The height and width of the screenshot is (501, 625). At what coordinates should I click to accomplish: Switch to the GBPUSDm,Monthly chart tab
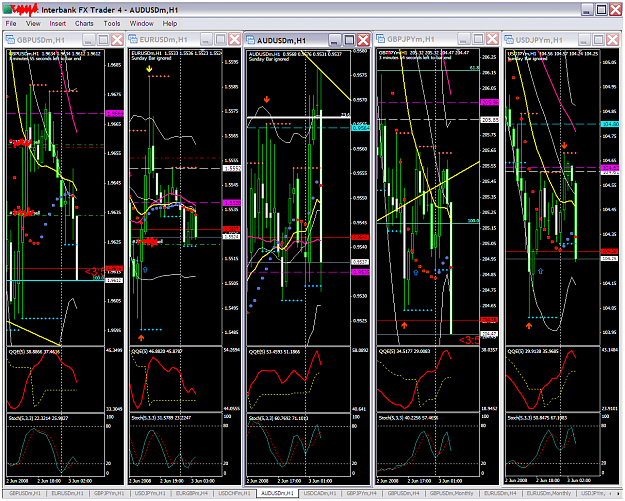[451, 493]
